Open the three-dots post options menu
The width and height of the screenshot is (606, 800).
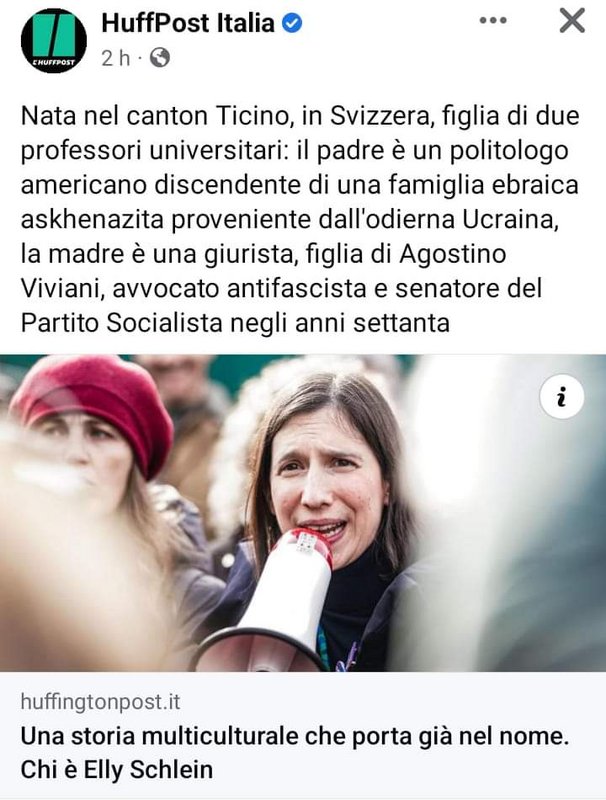click(x=493, y=20)
